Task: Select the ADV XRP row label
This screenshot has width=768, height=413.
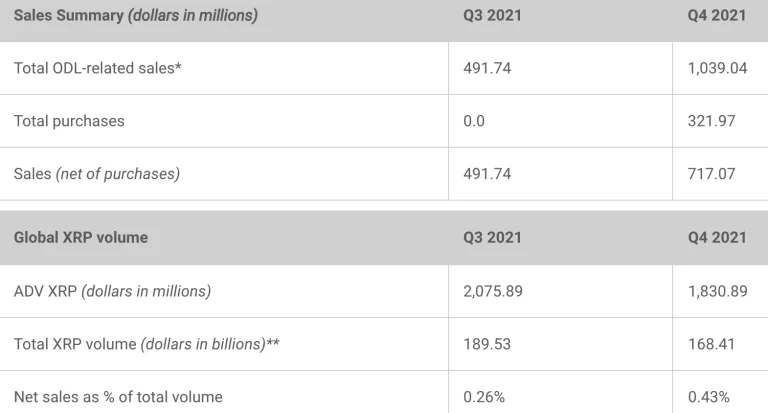Action: [112, 291]
